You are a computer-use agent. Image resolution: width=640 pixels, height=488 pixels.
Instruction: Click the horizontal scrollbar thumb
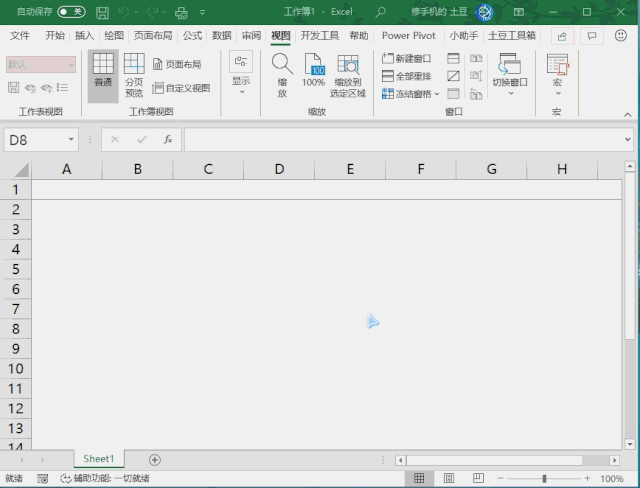tap(494, 460)
